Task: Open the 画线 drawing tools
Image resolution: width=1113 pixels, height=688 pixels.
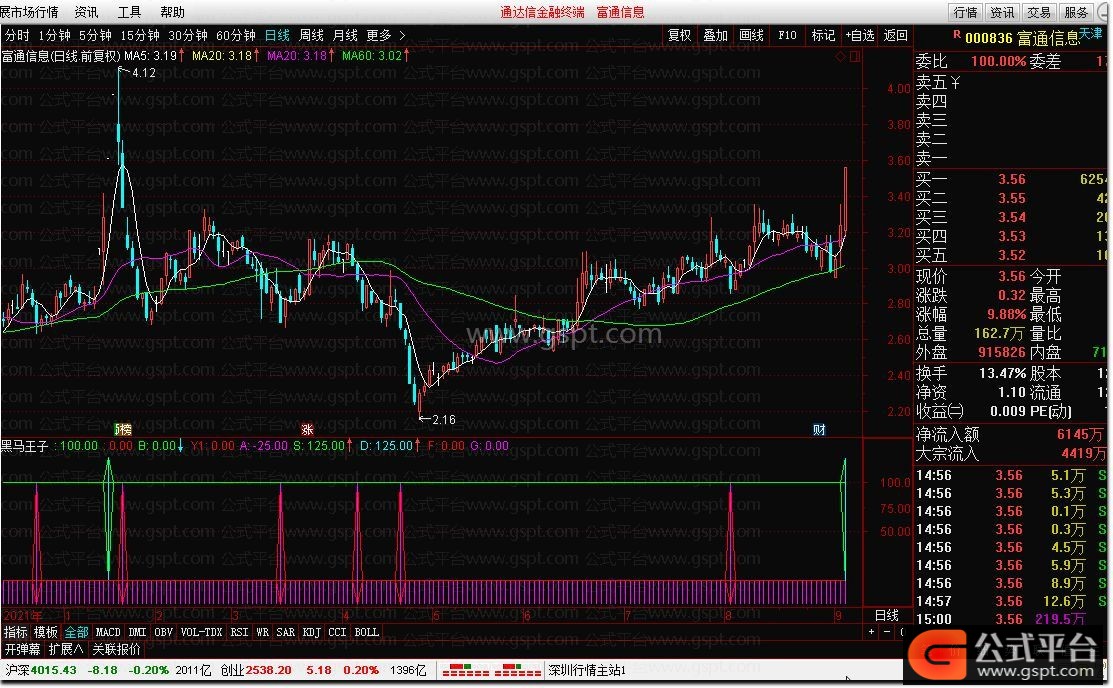Action: click(751, 36)
